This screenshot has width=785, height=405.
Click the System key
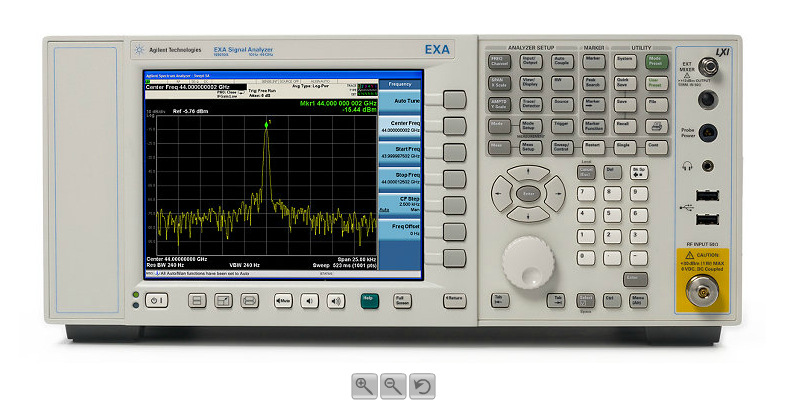[625, 62]
